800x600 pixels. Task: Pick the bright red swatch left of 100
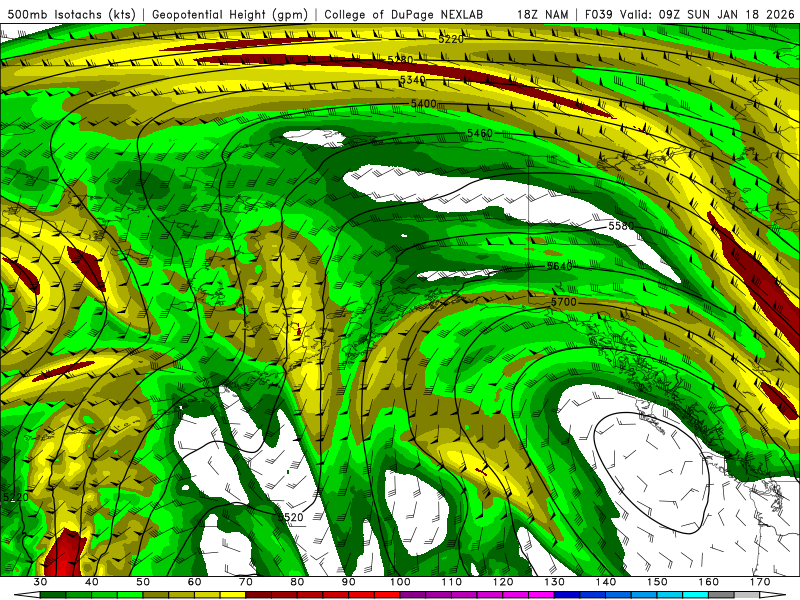387,595
